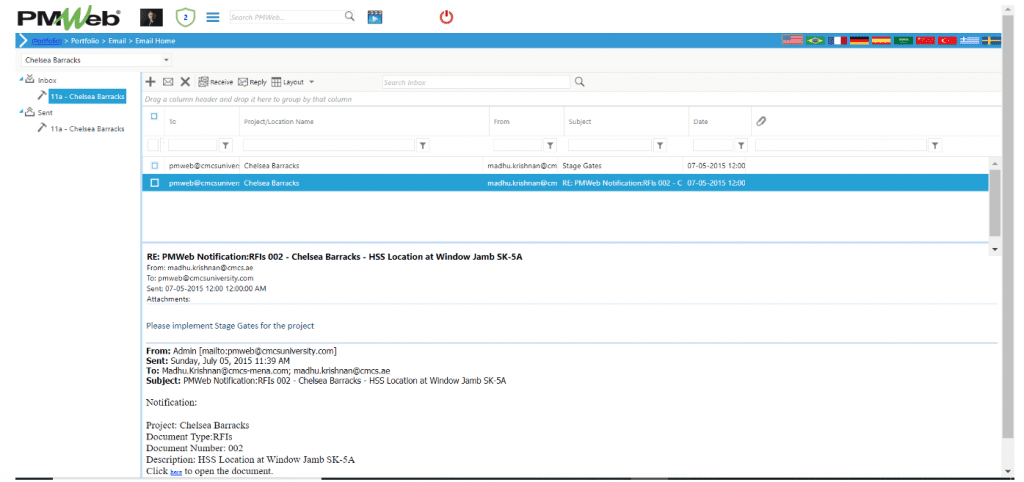Click the email list vertical scrollbar thumb
The width and height of the screenshot is (1024, 482).
(x=995, y=202)
